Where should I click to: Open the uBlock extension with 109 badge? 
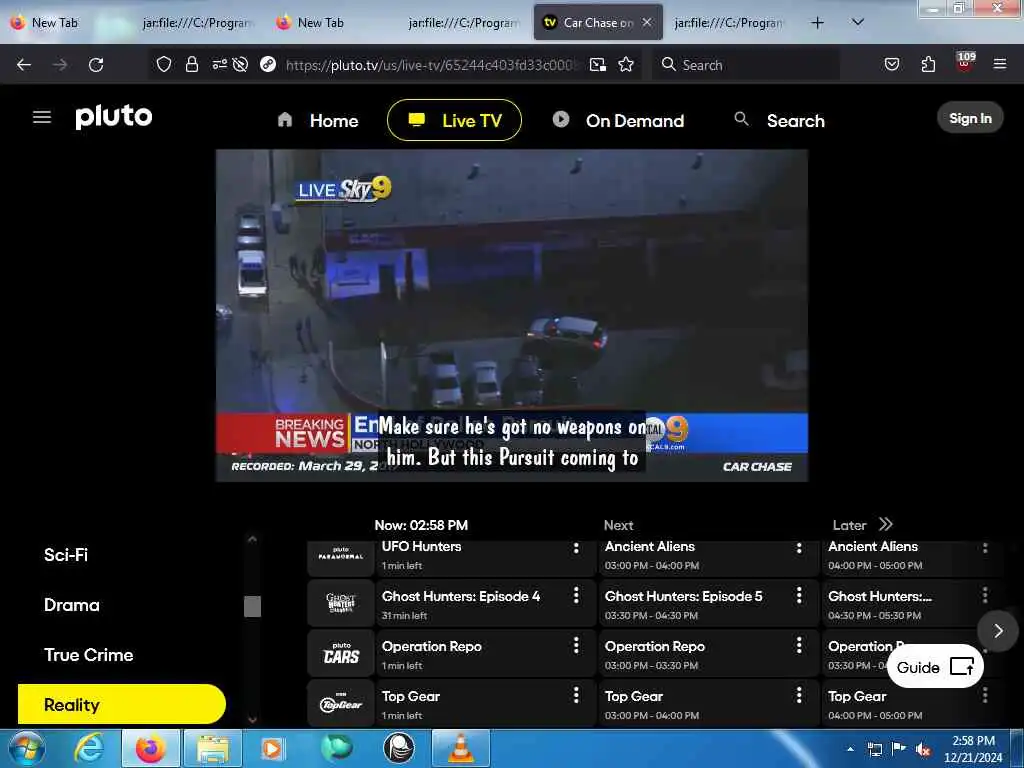click(x=965, y=62)
